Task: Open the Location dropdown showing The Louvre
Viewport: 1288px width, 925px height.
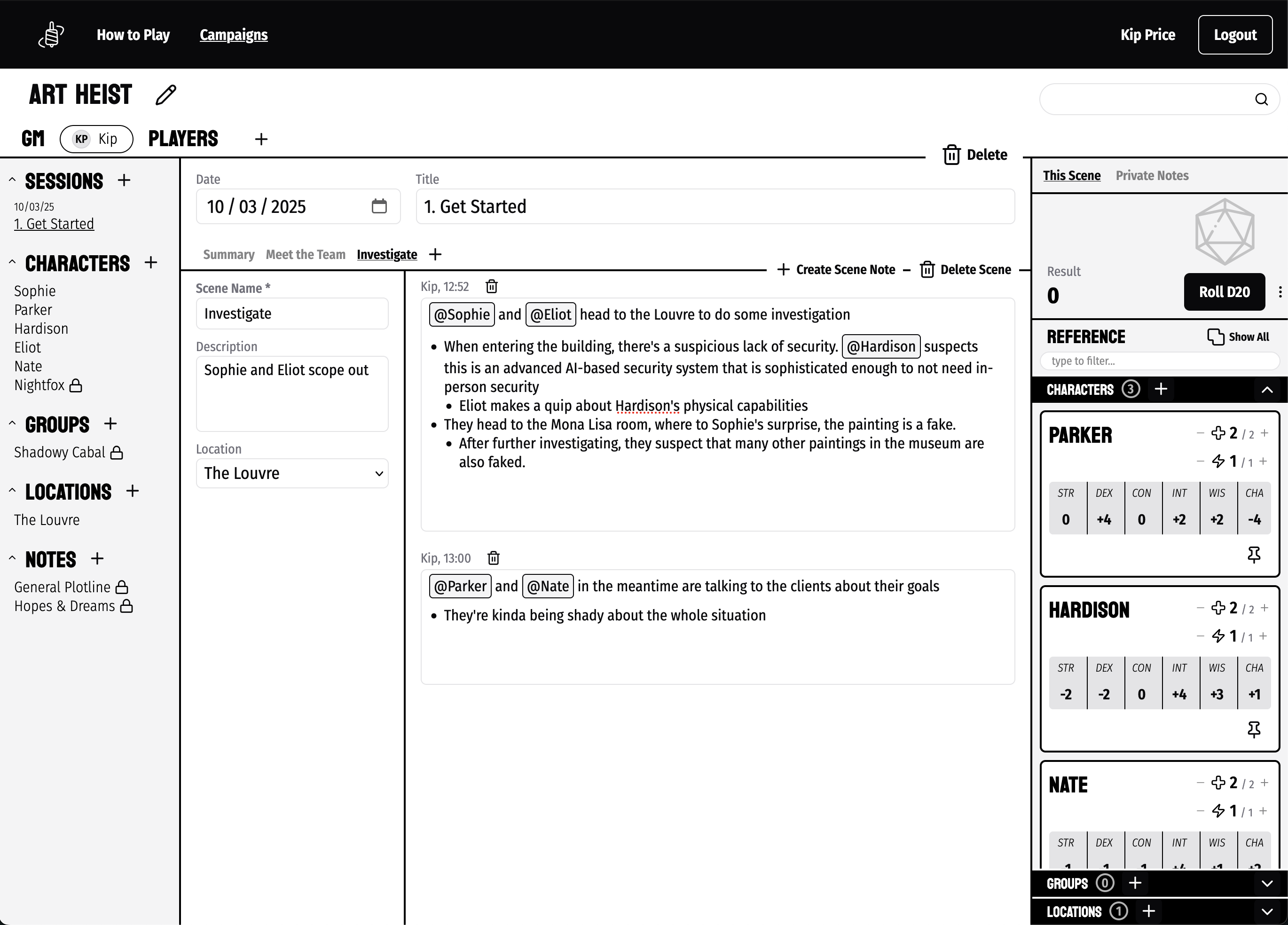Action: click(x=292, y=474)
